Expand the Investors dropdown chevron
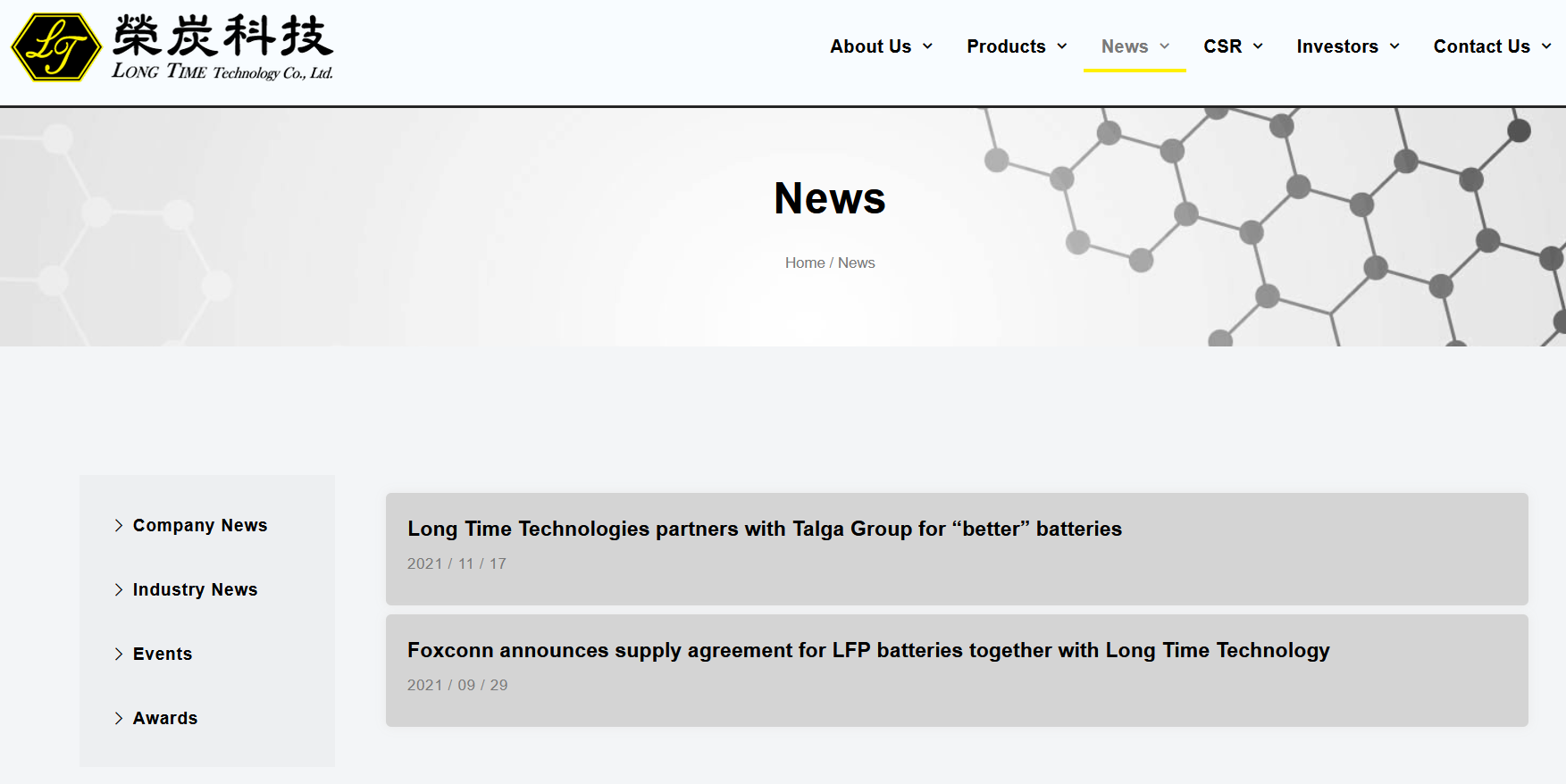This screenshot has width=1566, height=784. tap(1394, 46)
